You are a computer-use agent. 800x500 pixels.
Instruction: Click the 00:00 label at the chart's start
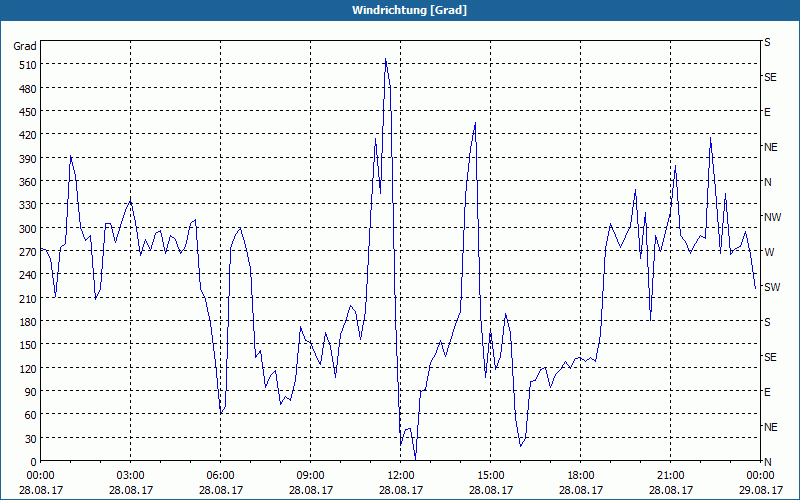pos(40,476)
